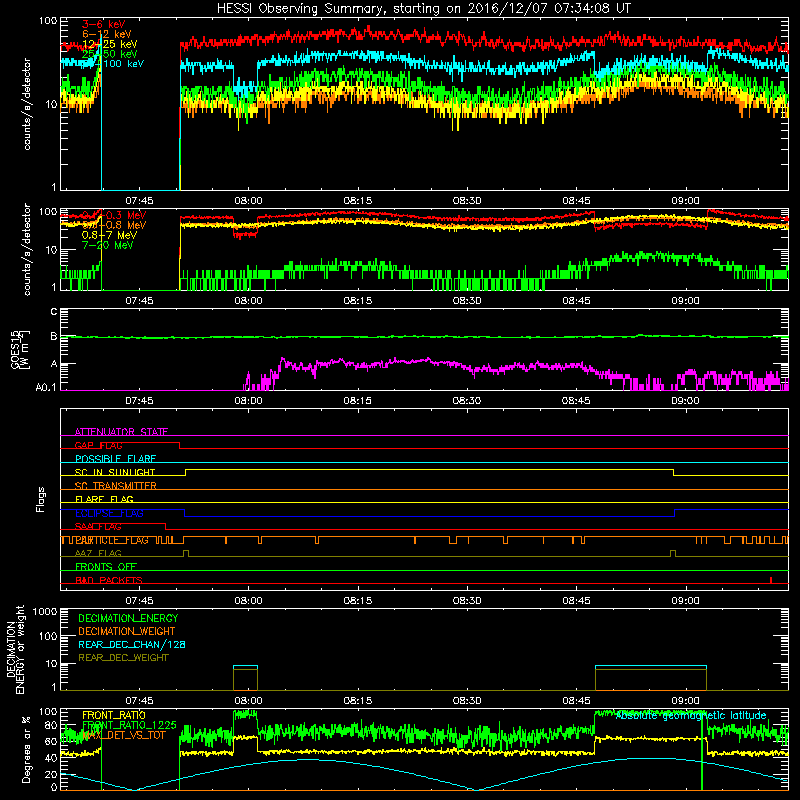Select the GAP_FLAG label
The image size is (800, 800).
[x=98, y=445]
